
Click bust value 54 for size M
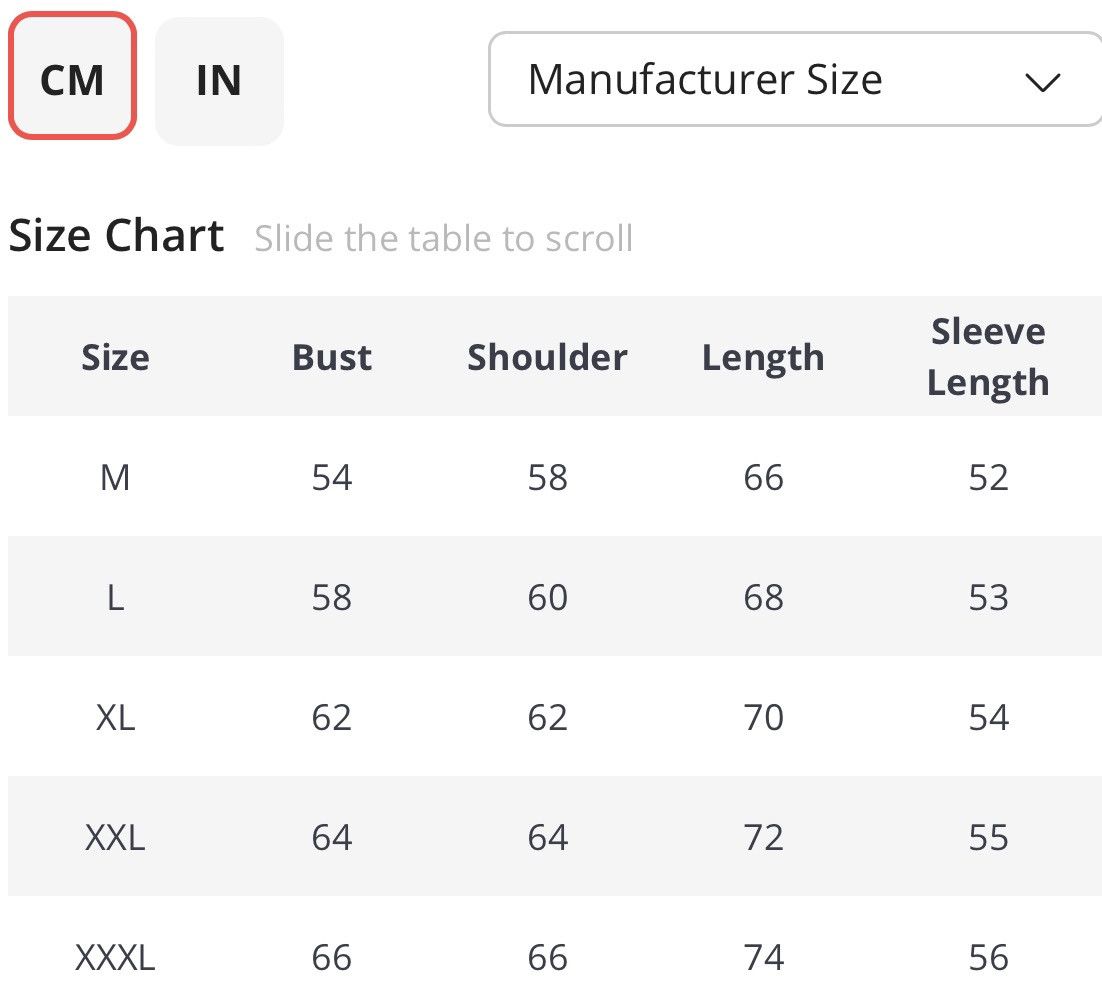(x=332, y=478)
